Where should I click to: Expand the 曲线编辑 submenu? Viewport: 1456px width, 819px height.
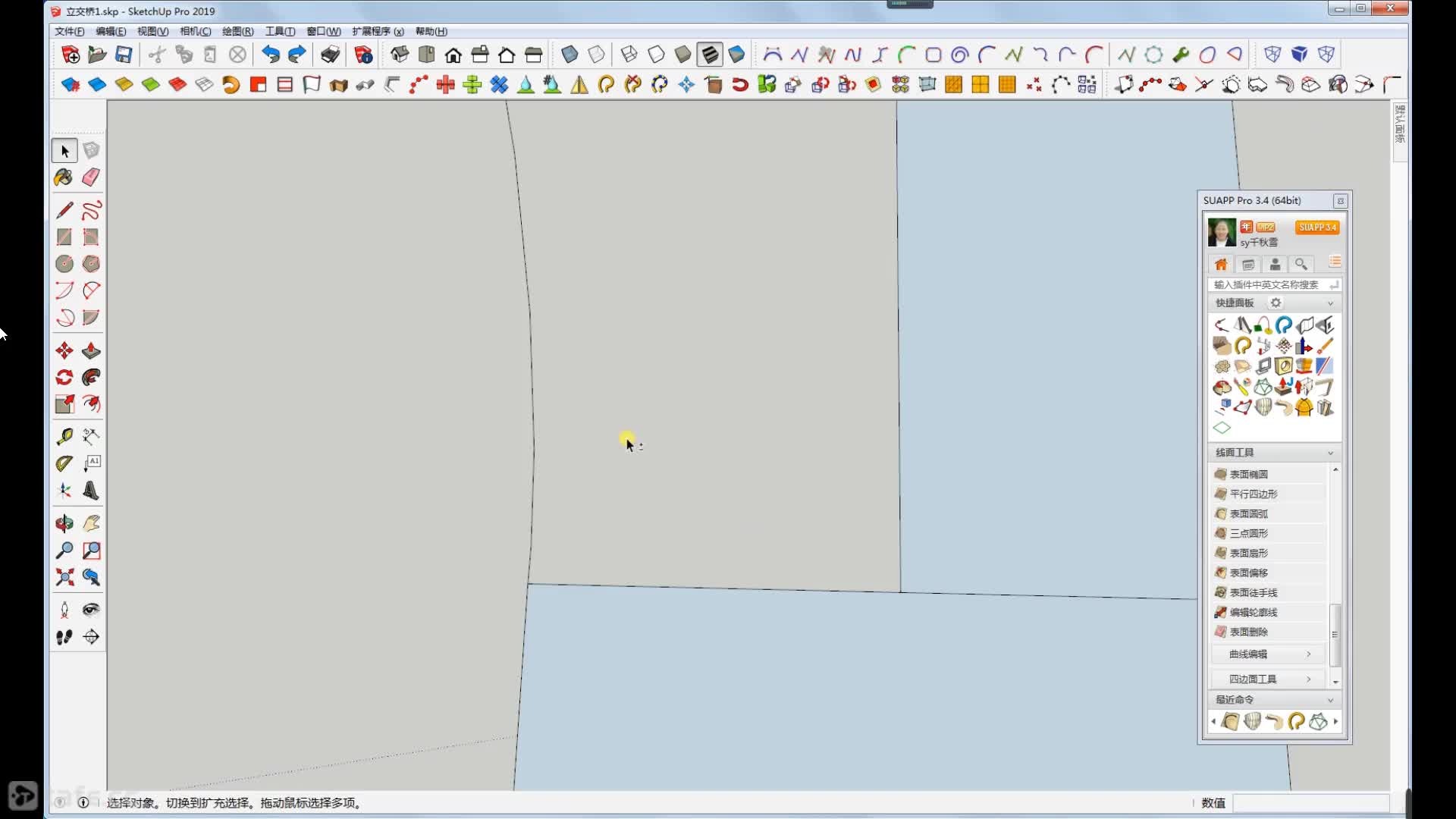pyautogui.click(x=1268, y=654)
